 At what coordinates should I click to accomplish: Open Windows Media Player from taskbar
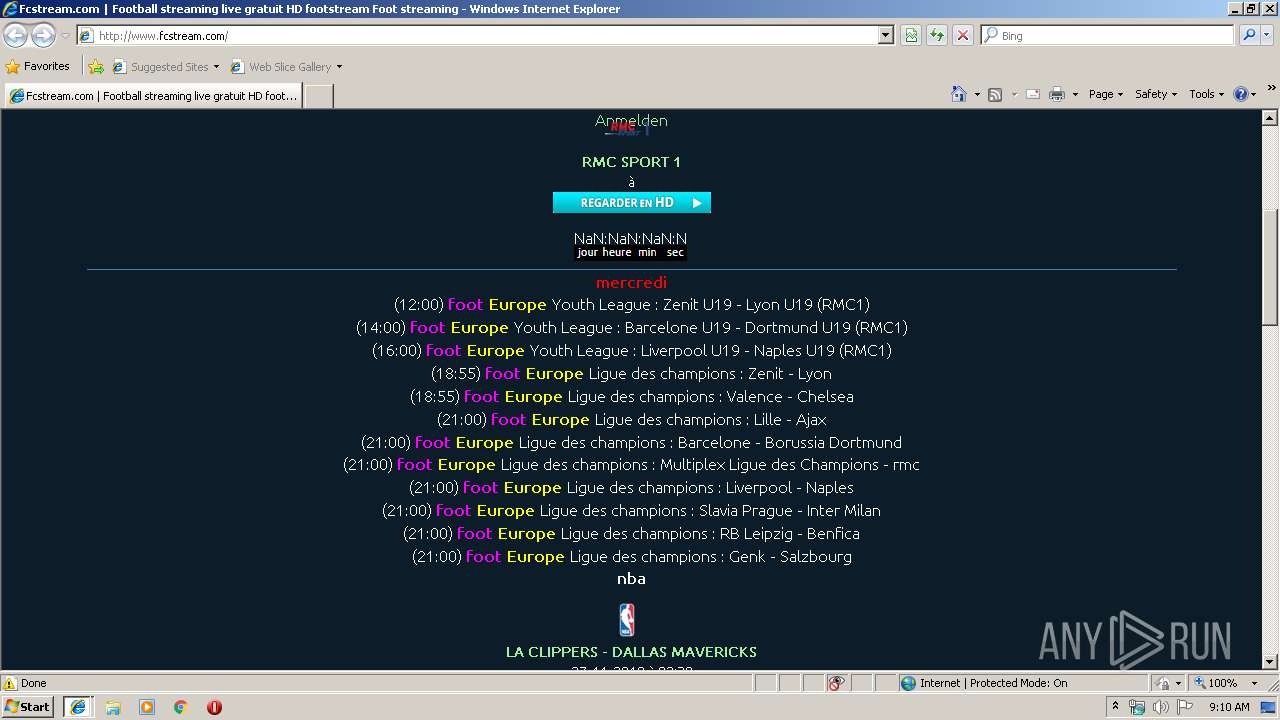[147, 707]
